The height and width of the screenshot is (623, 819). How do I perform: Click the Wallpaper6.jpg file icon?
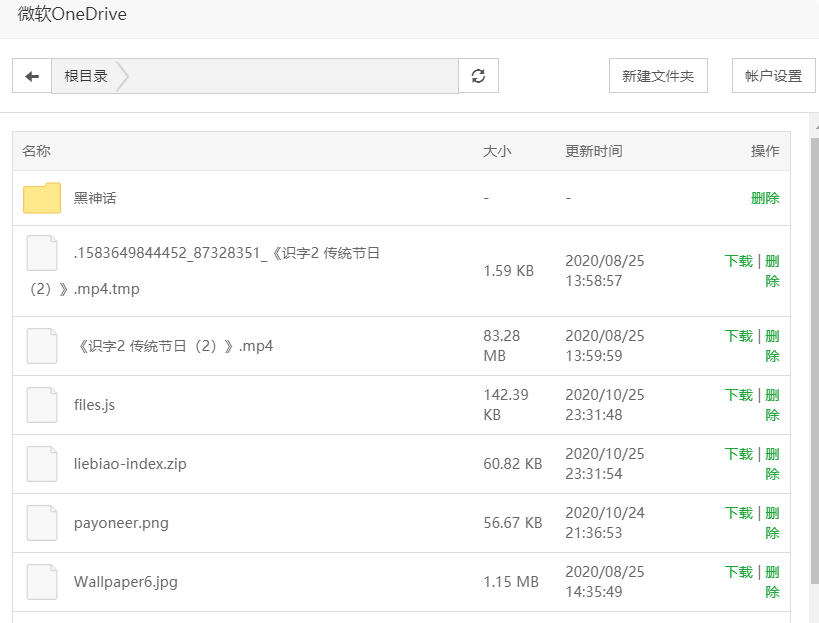click(x=42, y=582)
